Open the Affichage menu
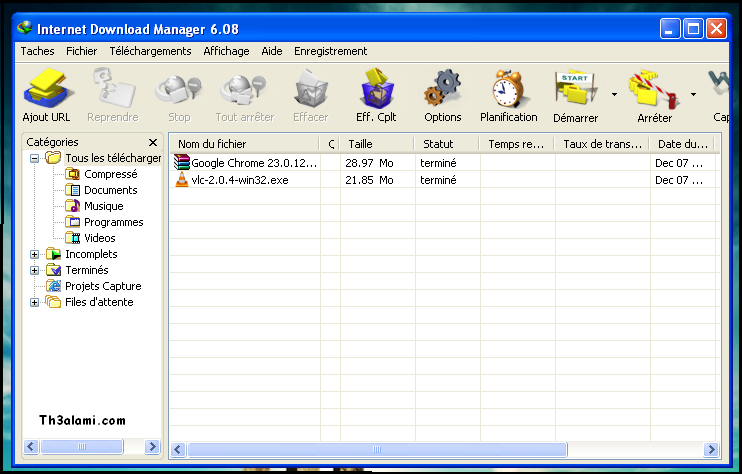This screenshot has height=474, width=742. tap(226, 51)
